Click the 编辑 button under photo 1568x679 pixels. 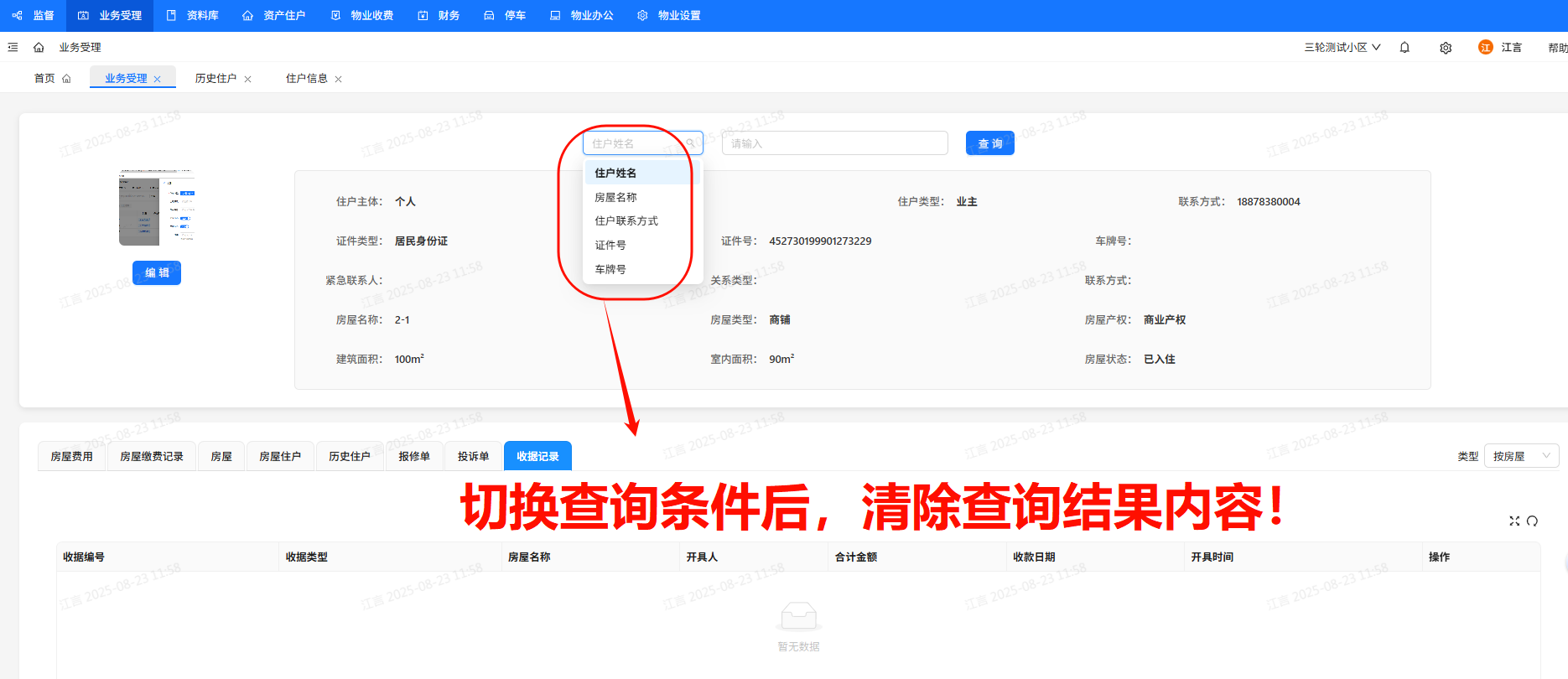(157, 272)
